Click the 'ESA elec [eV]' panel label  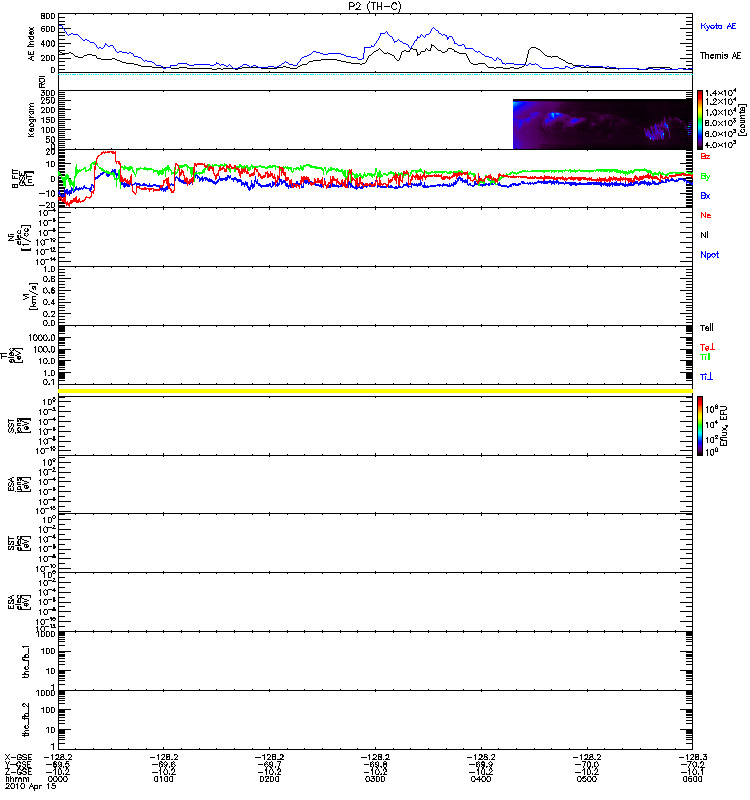click(19, 602)
